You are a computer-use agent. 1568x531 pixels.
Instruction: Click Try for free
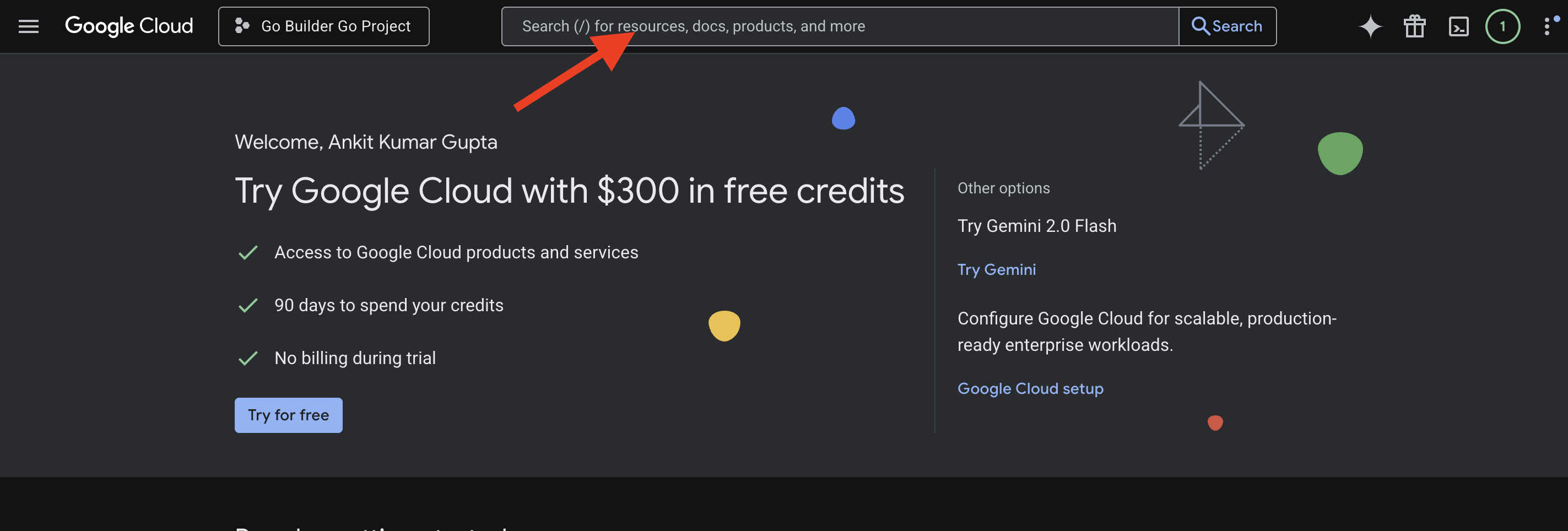click(288, 415)
